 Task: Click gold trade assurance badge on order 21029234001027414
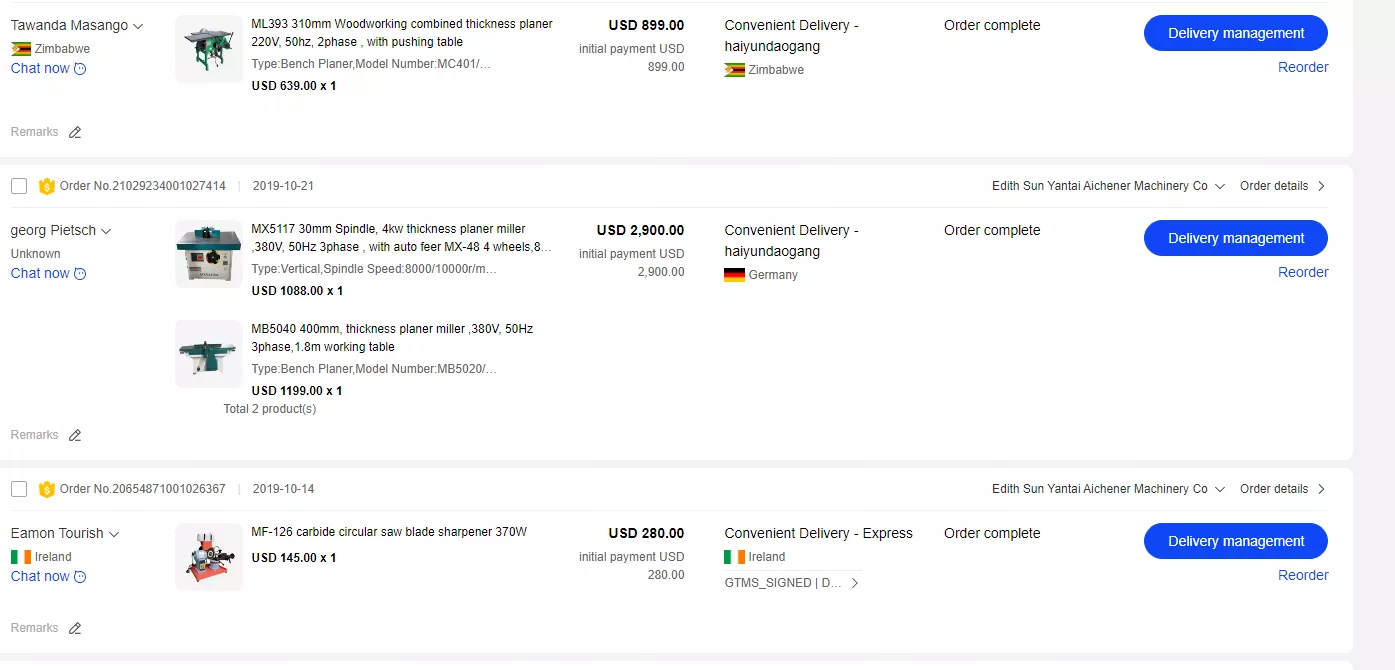[x=46, y=186]
